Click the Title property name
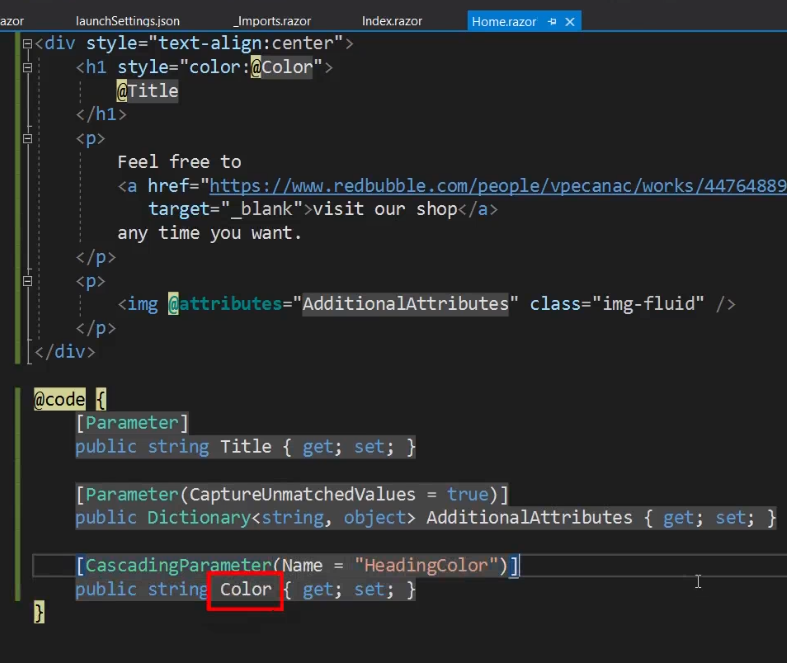 click(246, 447)
